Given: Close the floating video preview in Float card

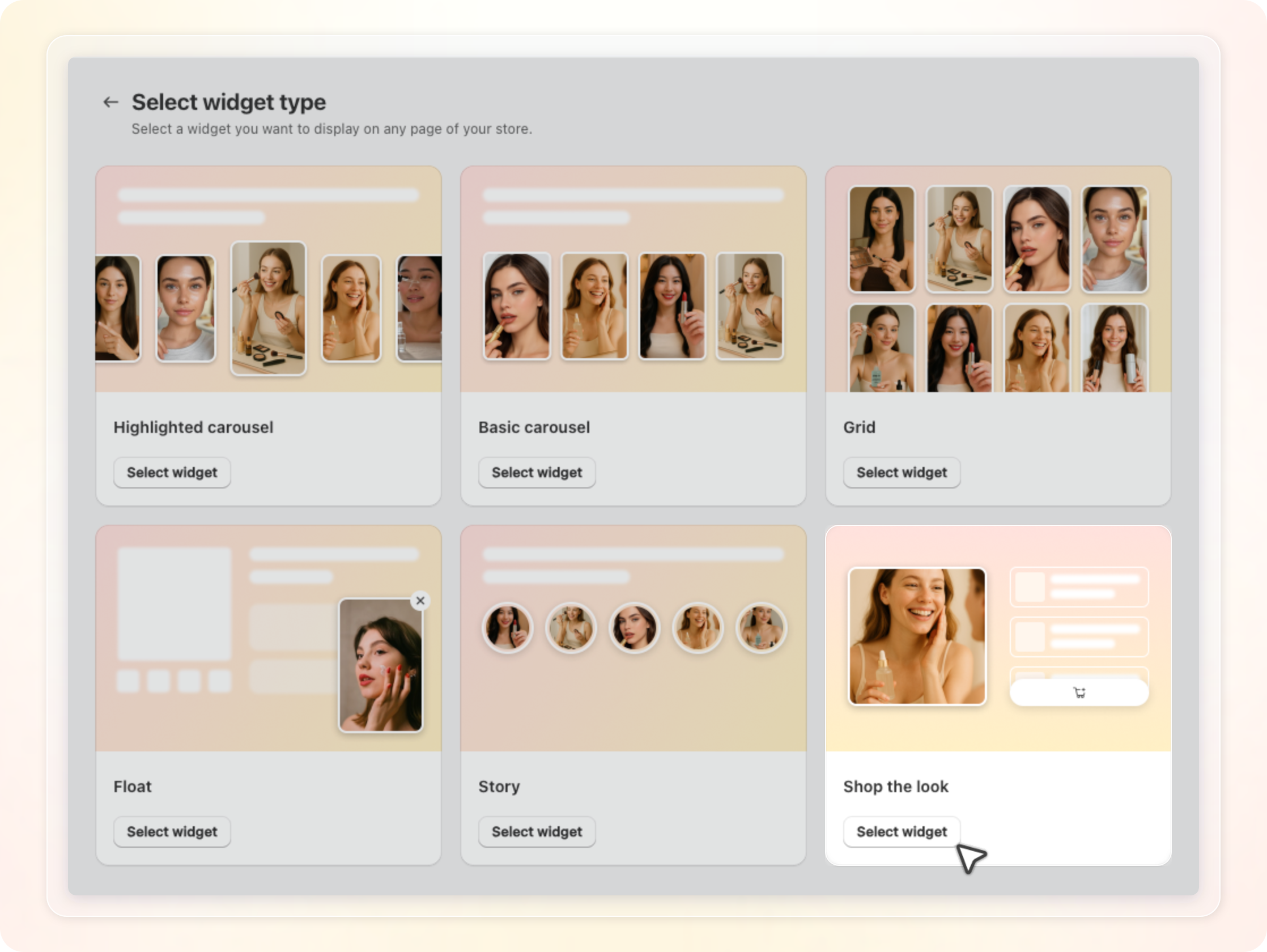Looking at the screenshot, I should [420, 600].
